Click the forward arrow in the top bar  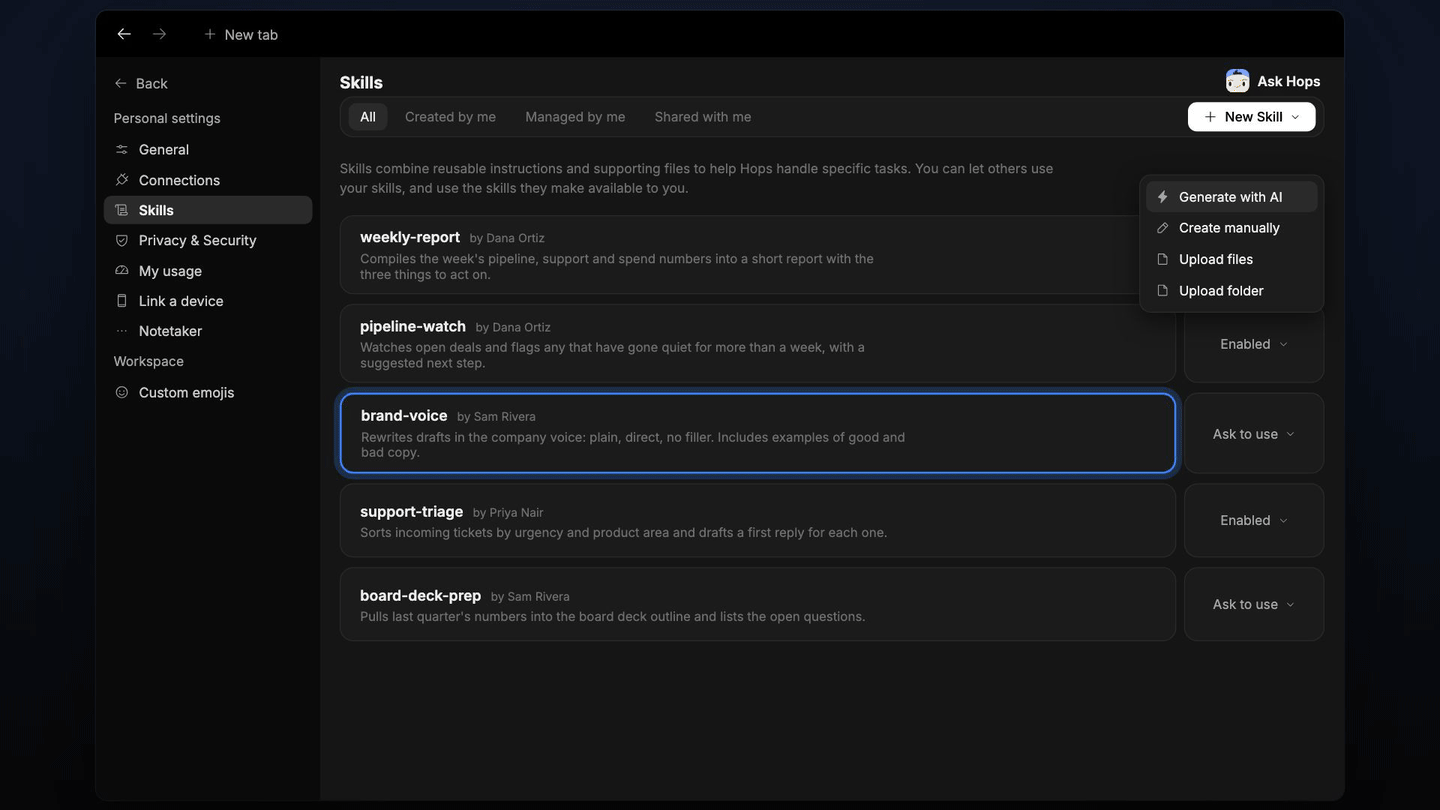159,34
